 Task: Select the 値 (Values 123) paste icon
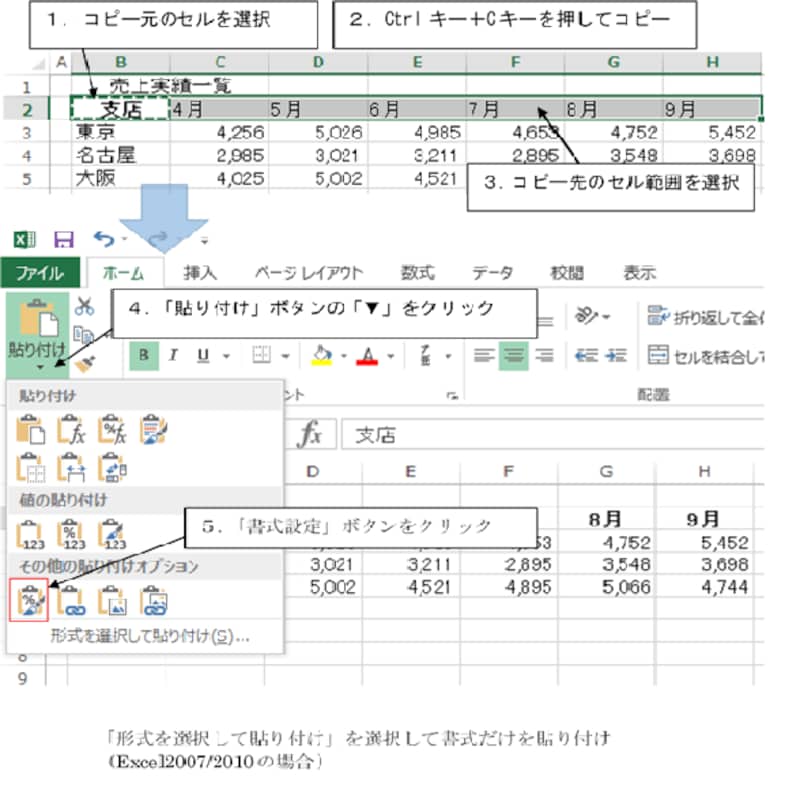pyautogui.click(x=28, y=534)
